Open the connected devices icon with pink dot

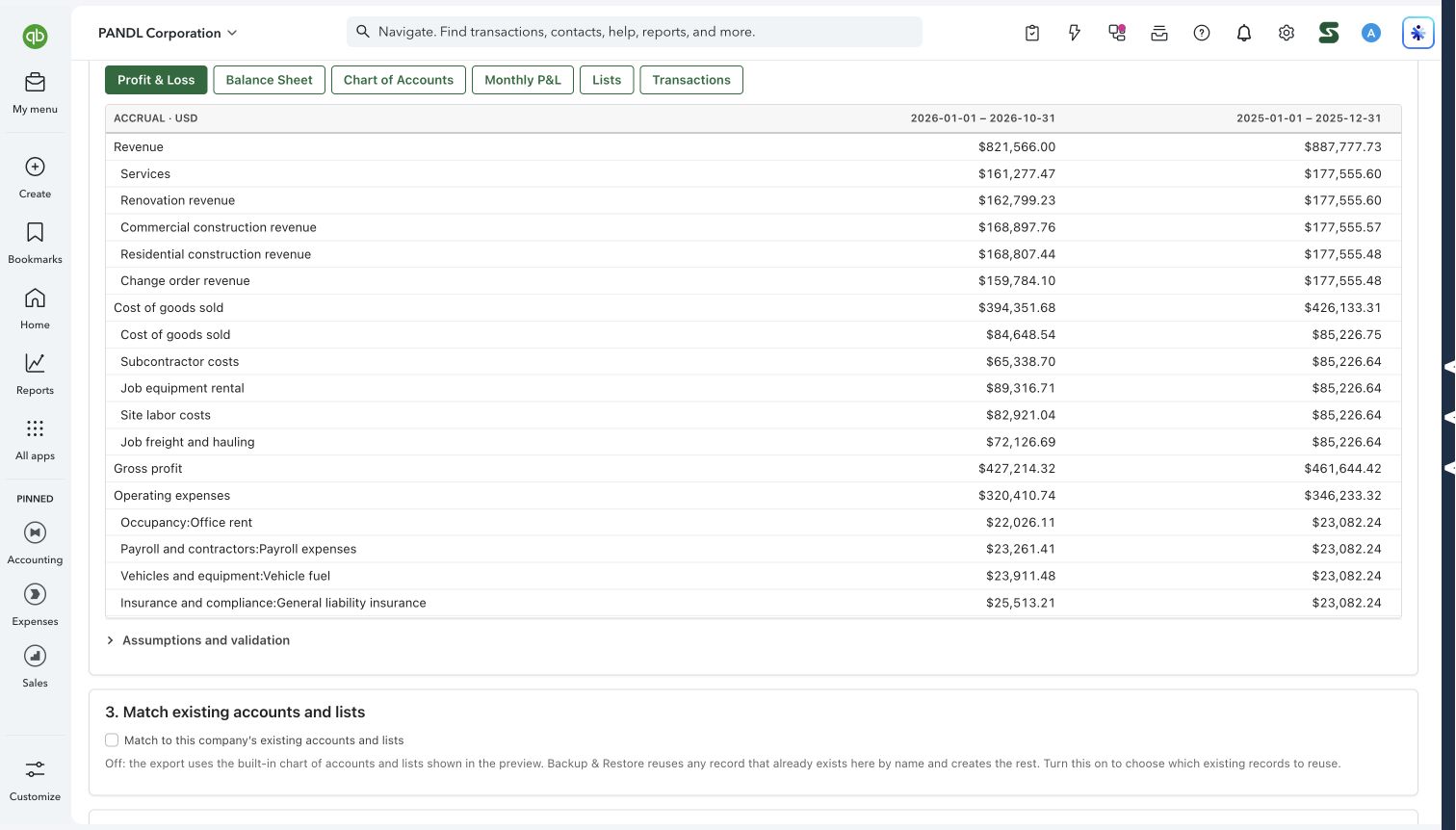click(x=1117, y=33)
